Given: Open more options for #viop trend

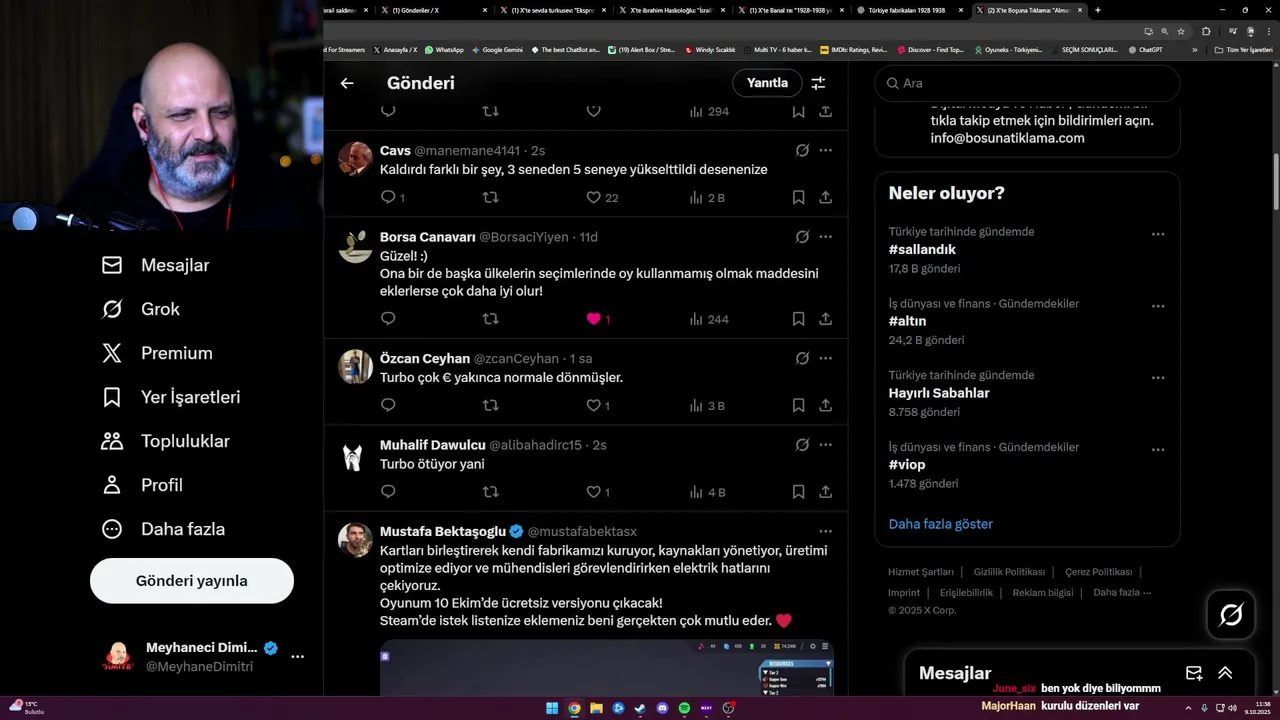Looking at the screenshot, I should pyautogui.click(x=1158, y=449).
